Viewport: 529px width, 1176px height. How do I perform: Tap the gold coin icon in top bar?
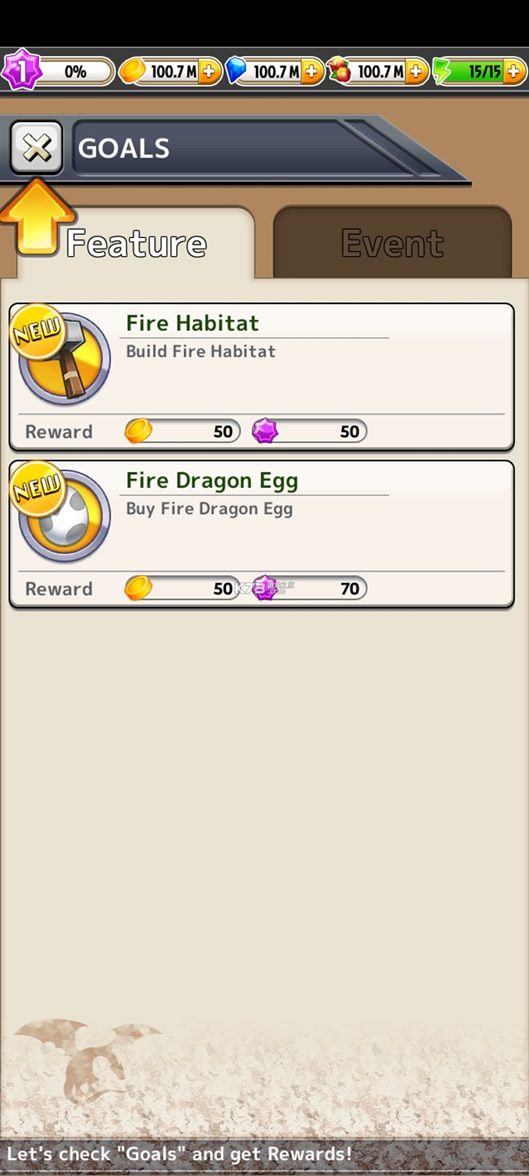point(131,72)
